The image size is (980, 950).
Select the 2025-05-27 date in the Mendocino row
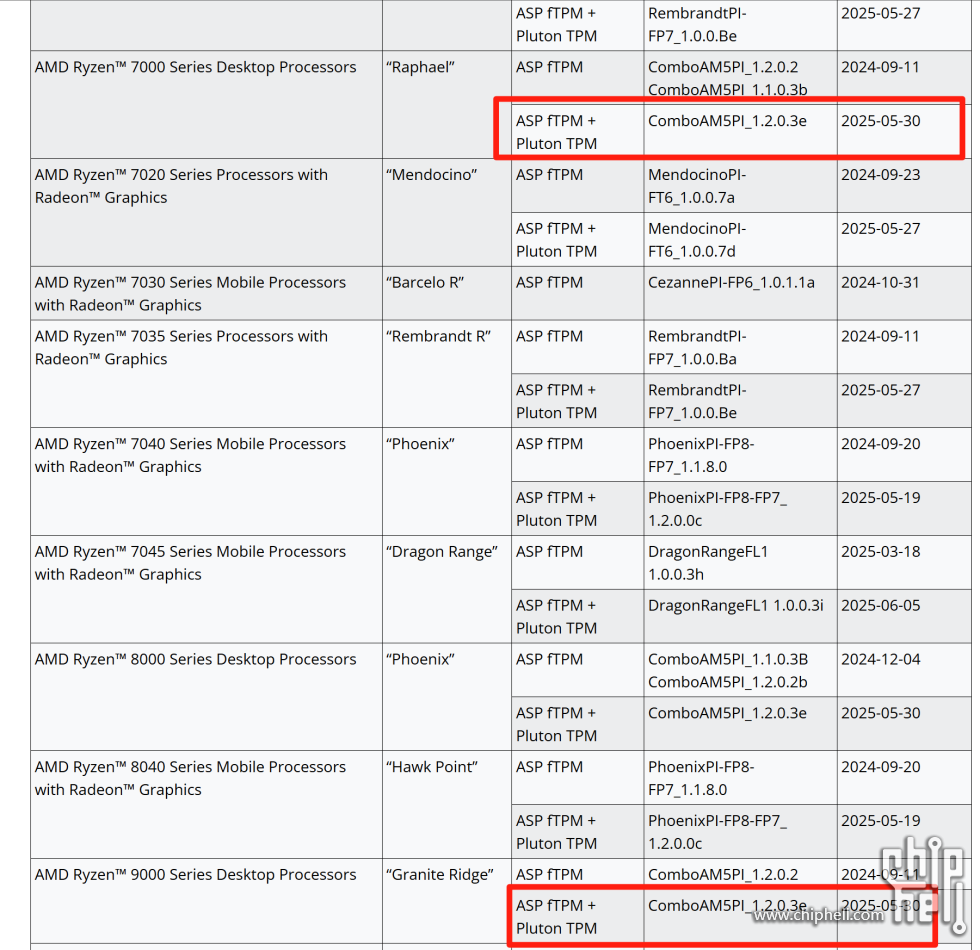pyautogui.click(x=904, y=239)
